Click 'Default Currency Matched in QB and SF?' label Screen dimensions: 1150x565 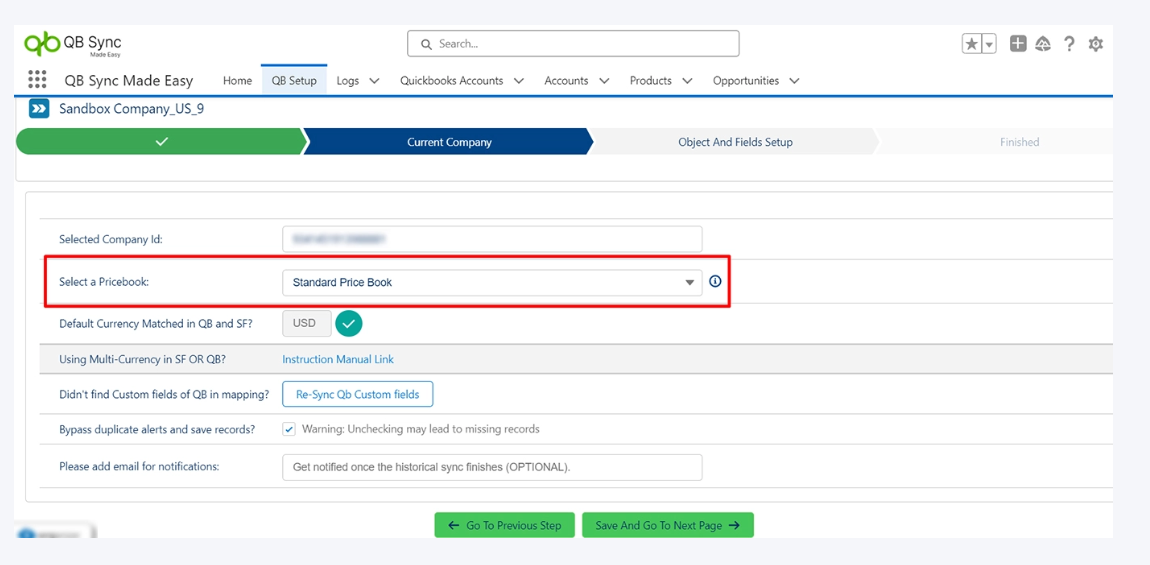click(x=155, y=324)
